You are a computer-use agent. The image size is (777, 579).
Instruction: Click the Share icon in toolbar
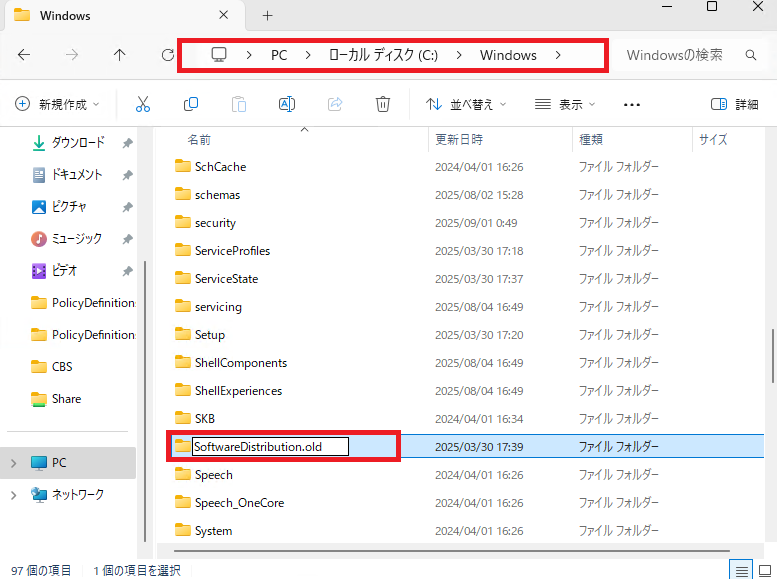click(x=335, y=104)
